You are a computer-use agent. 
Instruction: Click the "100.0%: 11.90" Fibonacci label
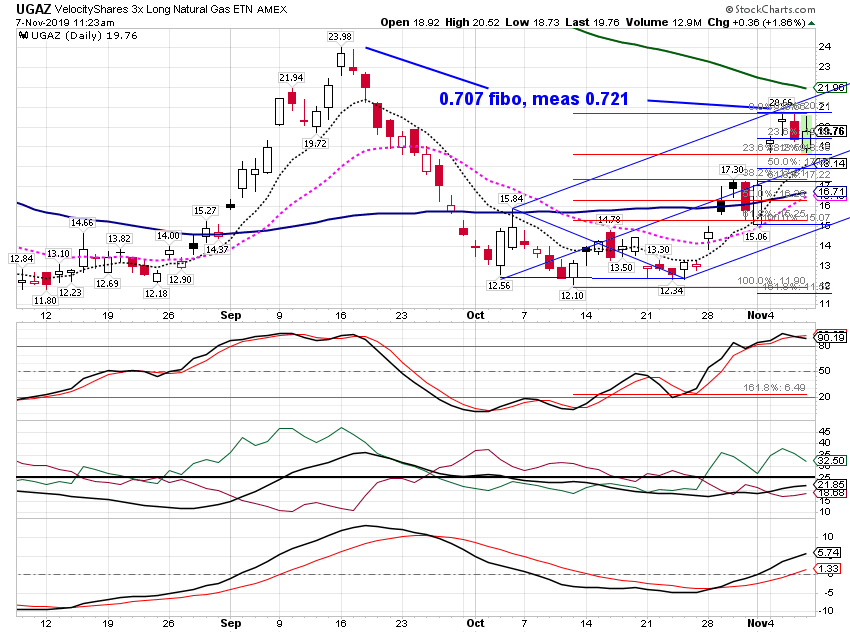pyautogui.click(x=771, y=280)
